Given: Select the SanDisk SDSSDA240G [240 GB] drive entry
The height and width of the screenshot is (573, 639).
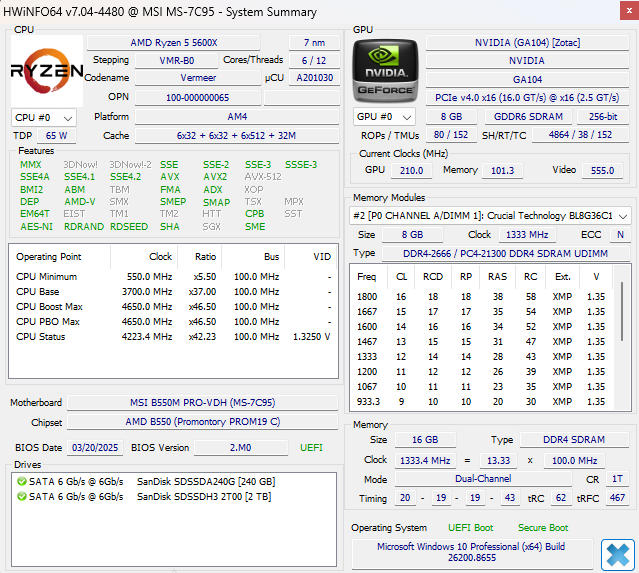Looking at the screenshot, I should 147,482.
